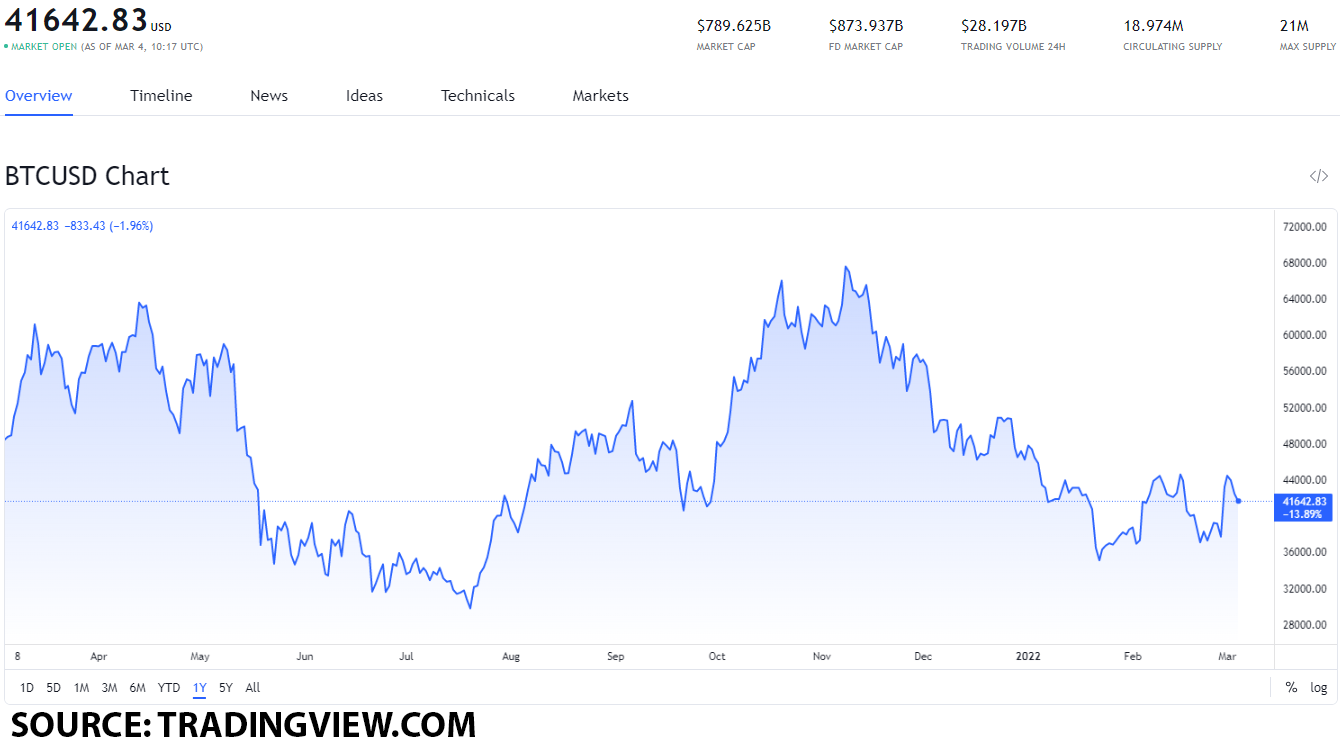Click the $873.937B FD market cap value
1340x744 pixels.
866,26
